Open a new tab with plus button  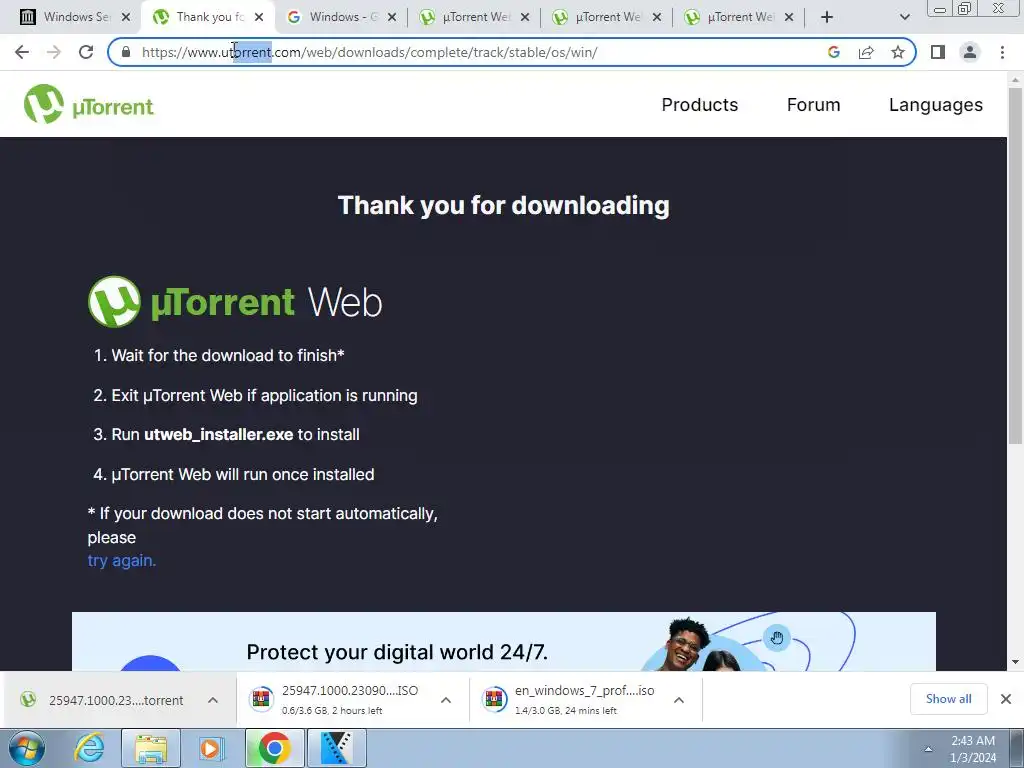[x=827, y=17]
